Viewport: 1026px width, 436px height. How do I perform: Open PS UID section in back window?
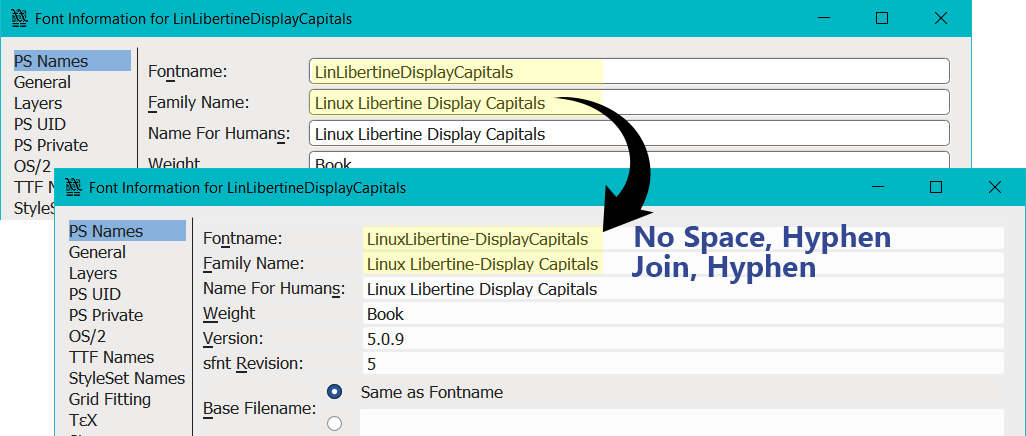[x=40, y=124]
